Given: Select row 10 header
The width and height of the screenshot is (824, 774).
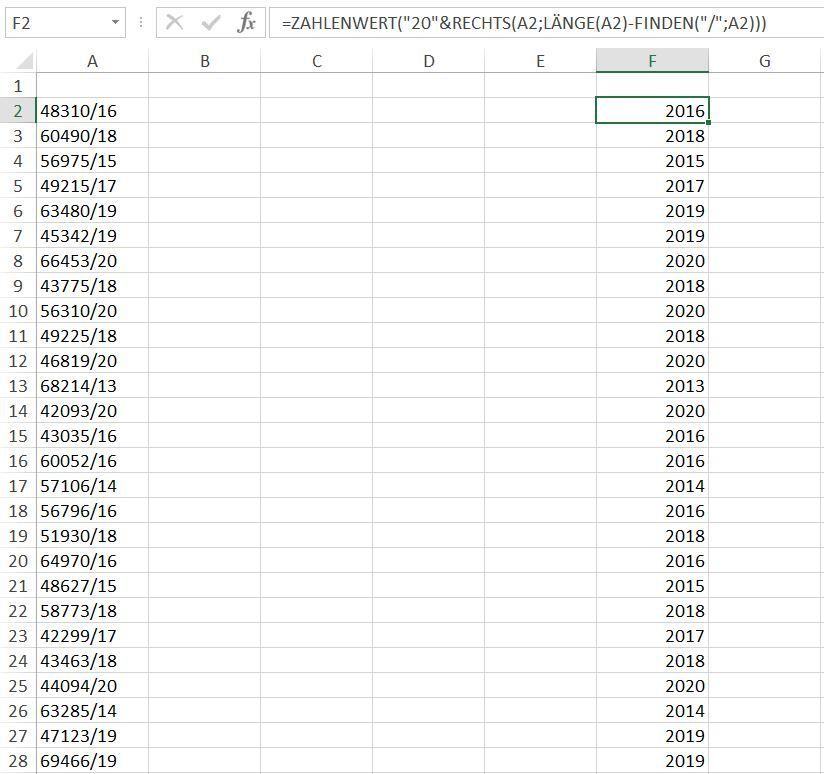Looking at the screenshot, I should (18, 311).
